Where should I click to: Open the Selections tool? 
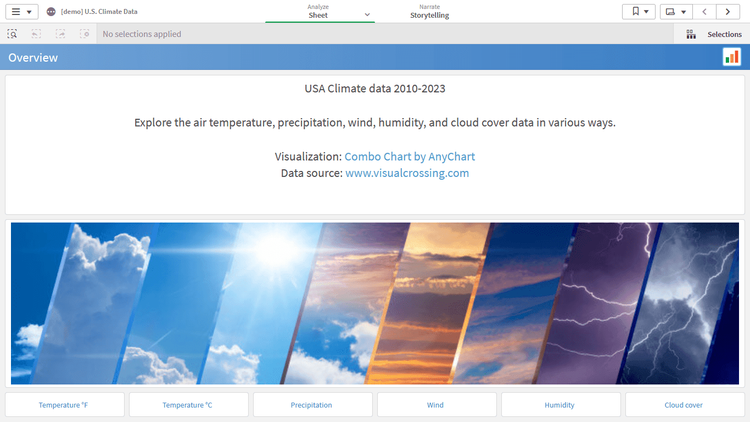point(714,34)
